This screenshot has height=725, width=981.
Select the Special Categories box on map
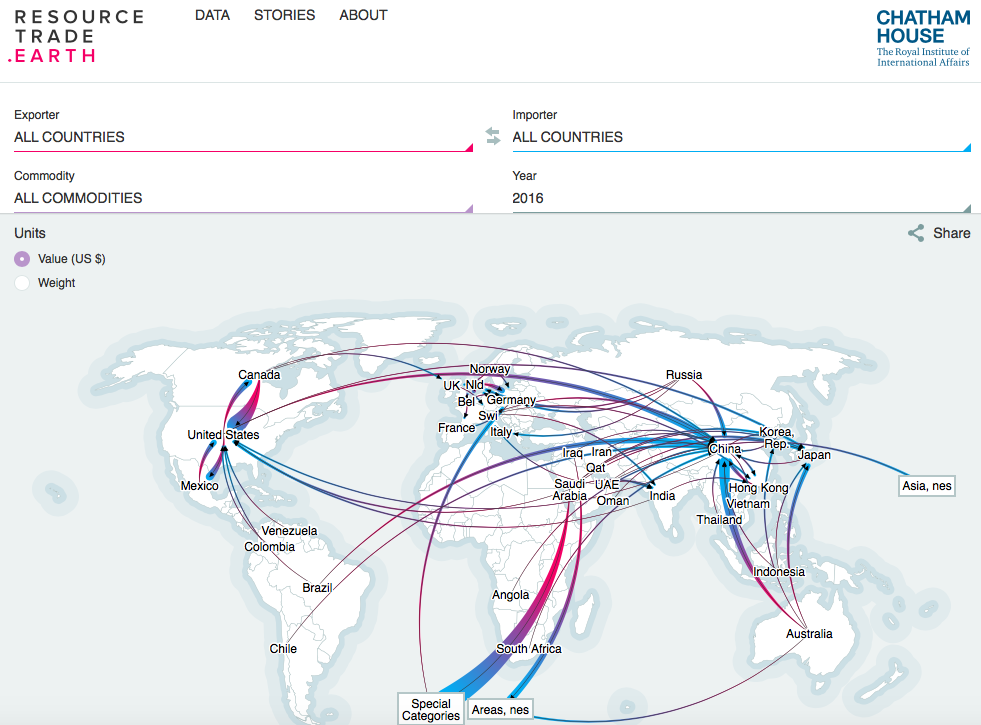431,710
